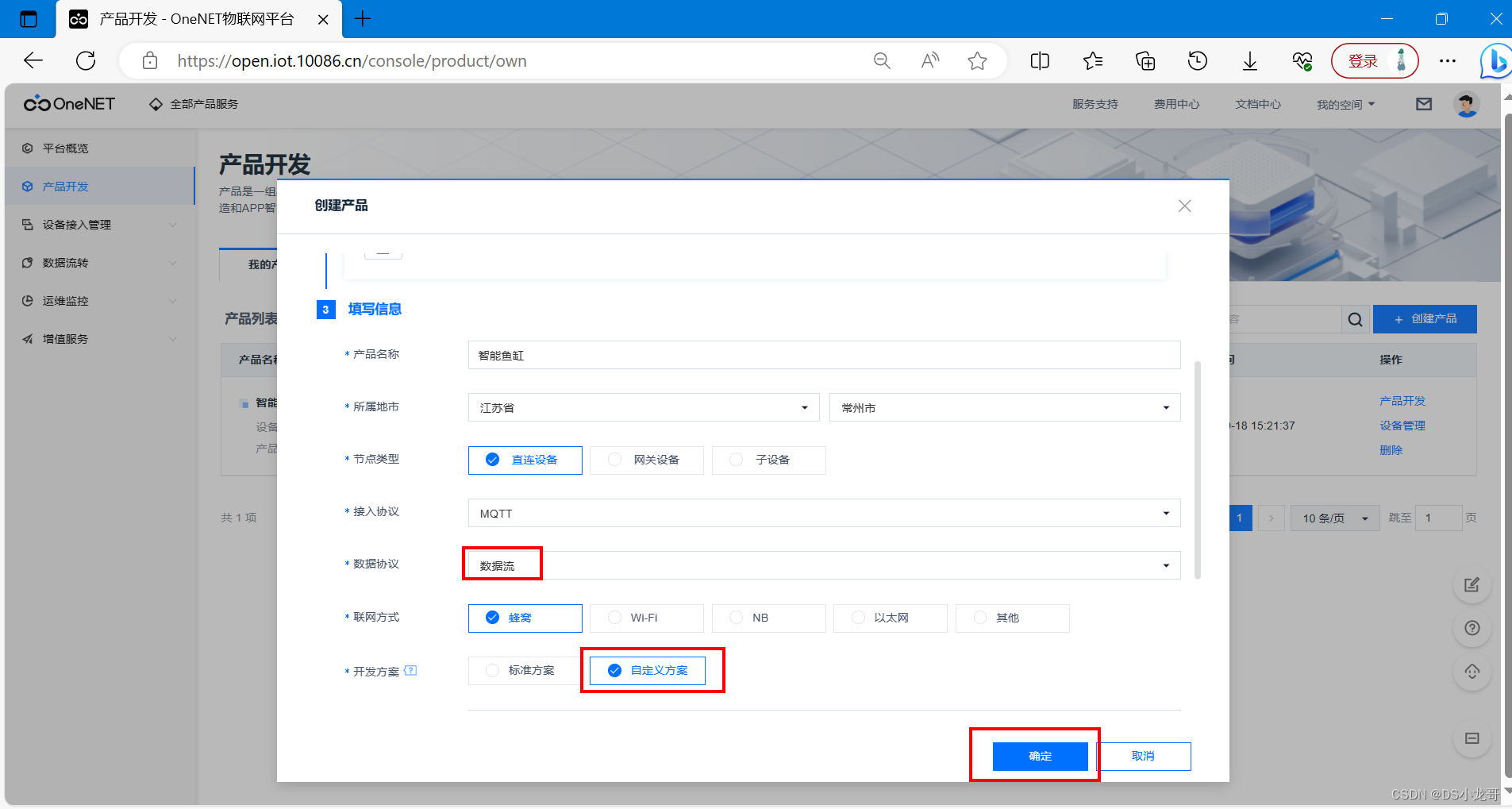1512x809 pixels.
Task: Click 删除 link in operations column
Action: 1391,450
